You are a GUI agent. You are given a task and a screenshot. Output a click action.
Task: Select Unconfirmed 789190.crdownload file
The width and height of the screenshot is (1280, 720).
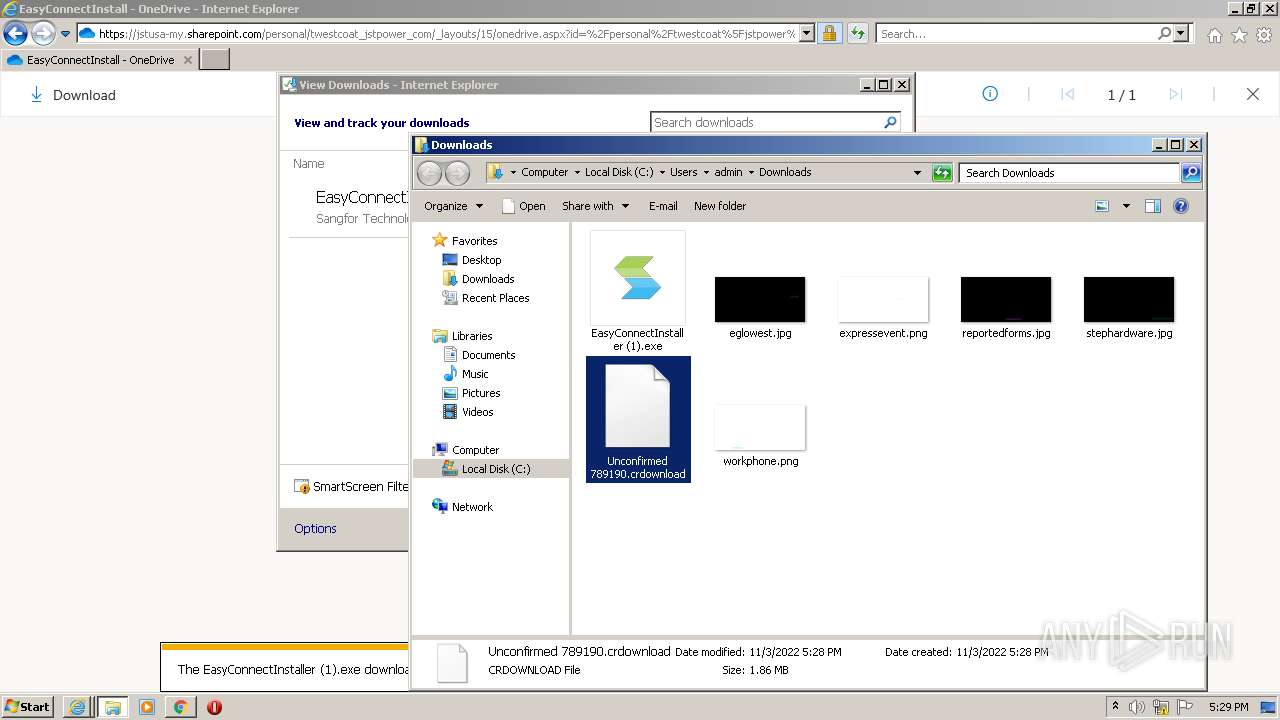(x=638, y=419)
